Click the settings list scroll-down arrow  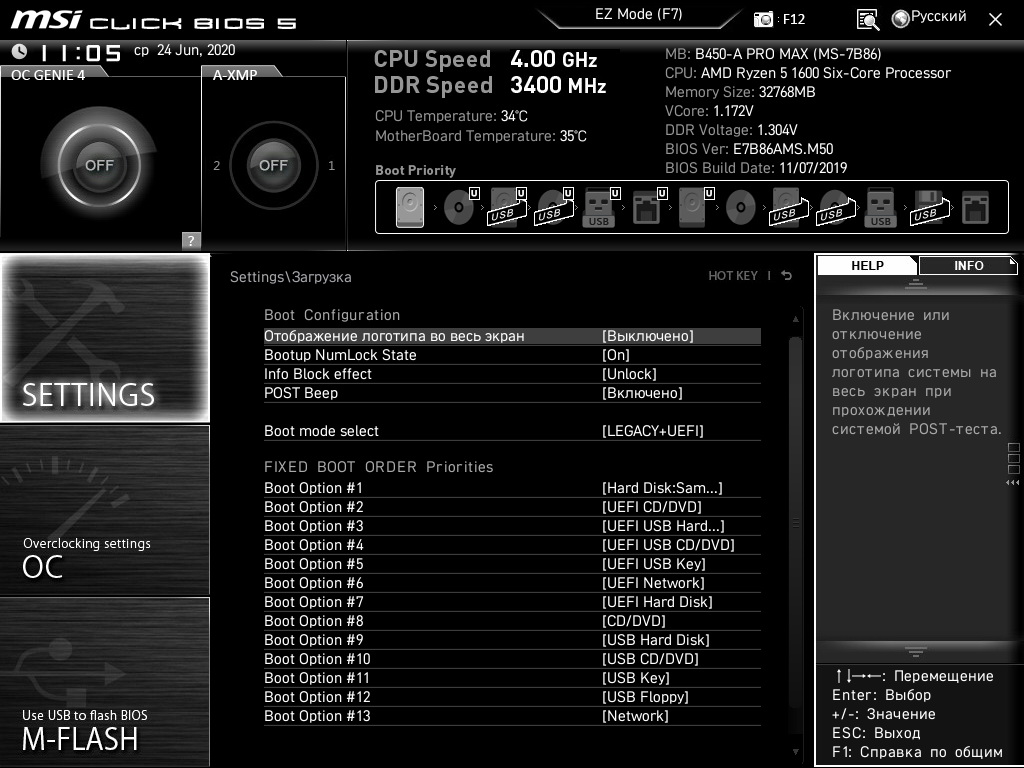[x=795, y=752]
